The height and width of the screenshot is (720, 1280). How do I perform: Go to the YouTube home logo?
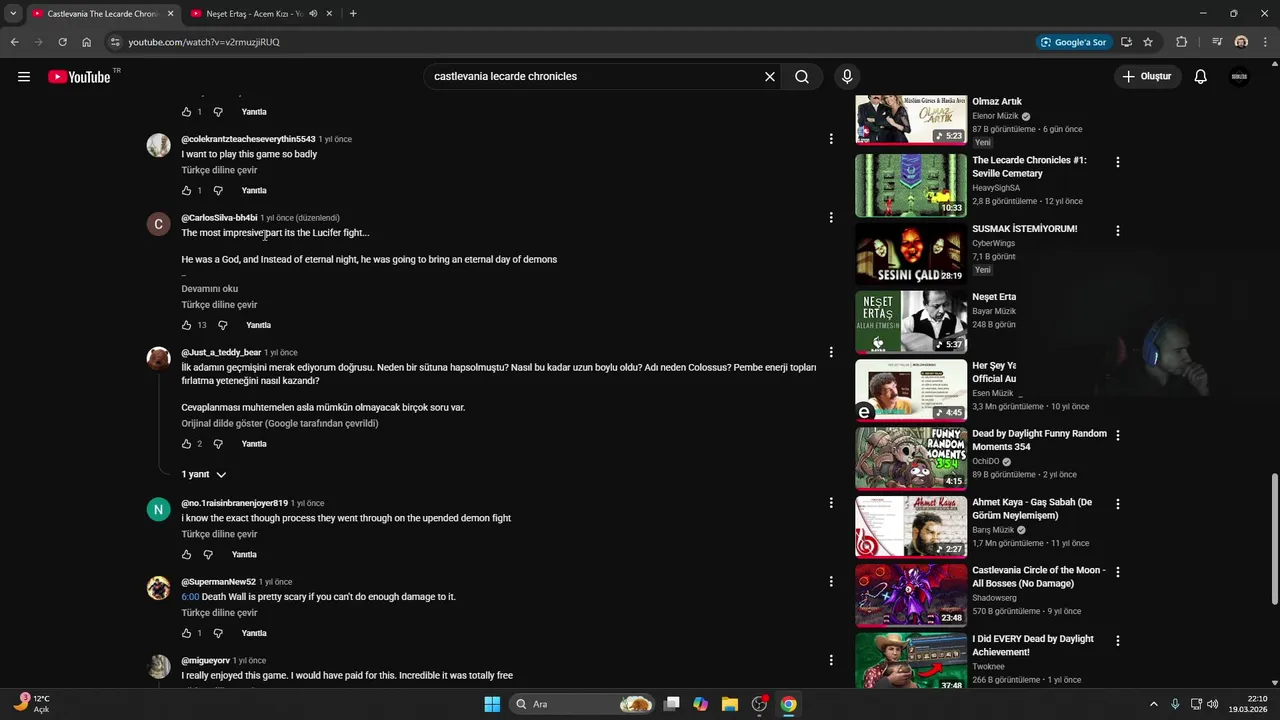coord(79,77)
